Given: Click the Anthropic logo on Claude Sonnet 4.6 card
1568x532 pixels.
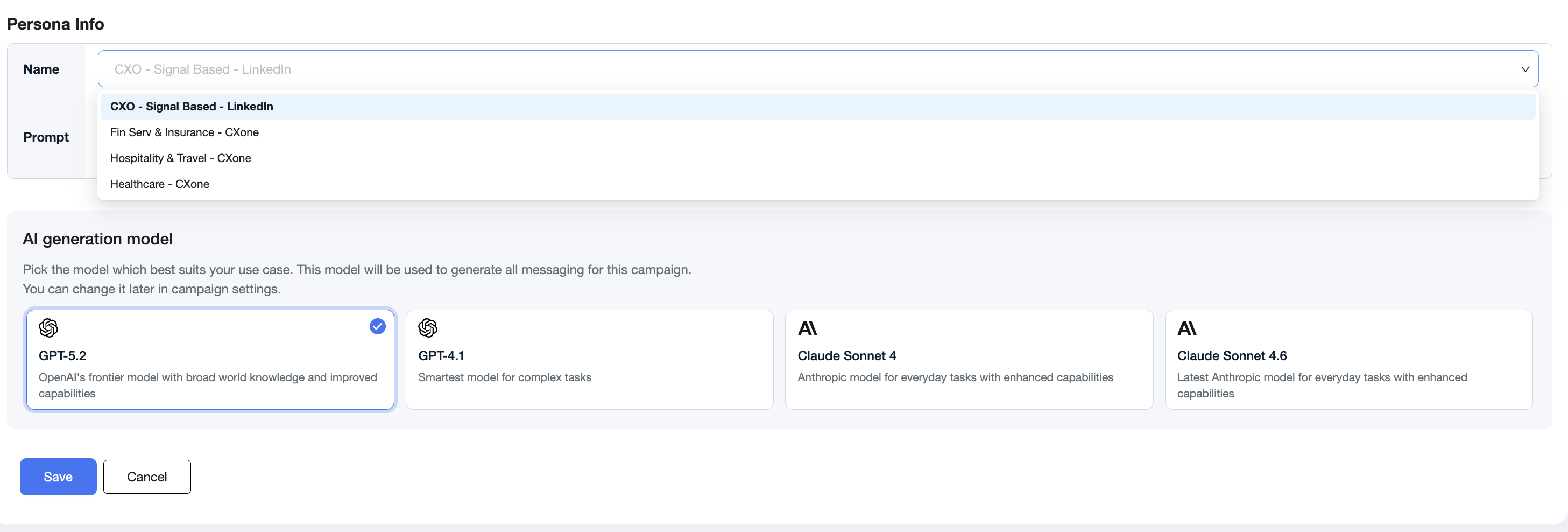Looking at the screenshot, I should click(x=1187, y=328).
